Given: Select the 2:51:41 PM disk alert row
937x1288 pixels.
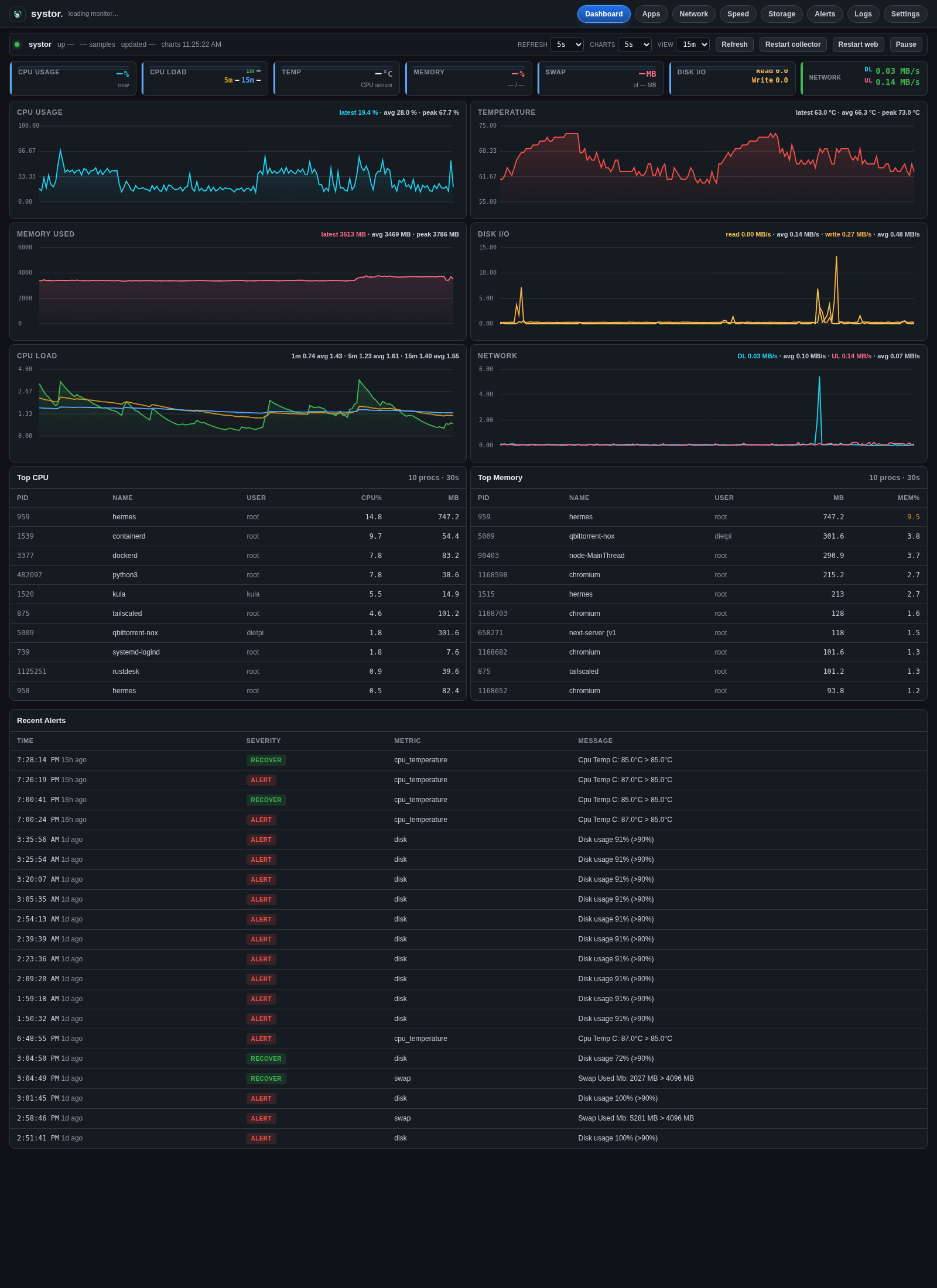Looking at the screenshot, I should click(x=468, y=1138).
